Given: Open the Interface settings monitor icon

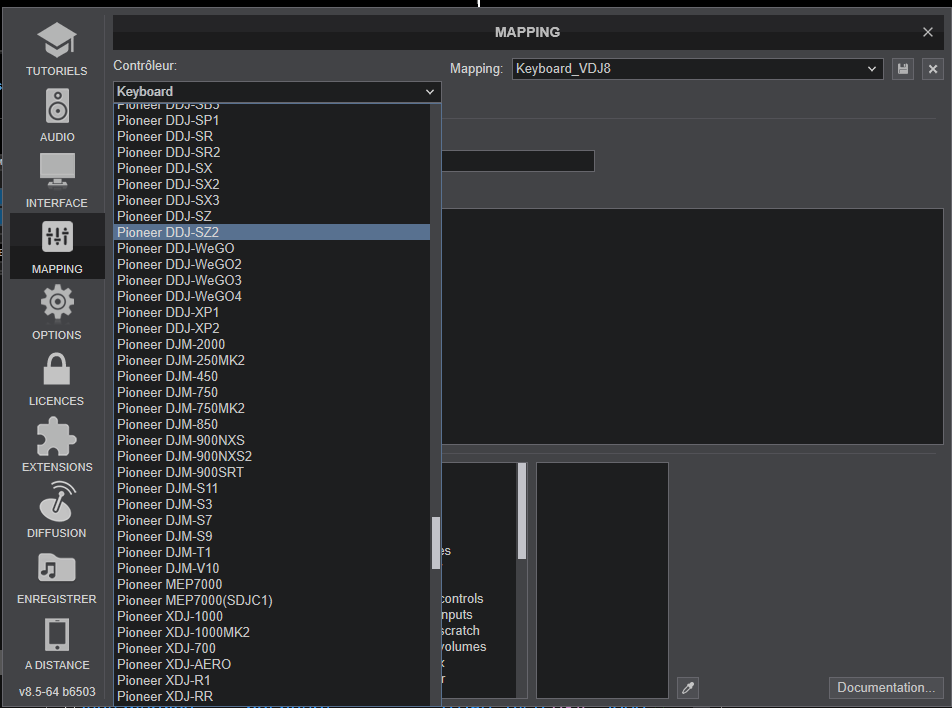Looking at the screenshot, I should [57, 171].
